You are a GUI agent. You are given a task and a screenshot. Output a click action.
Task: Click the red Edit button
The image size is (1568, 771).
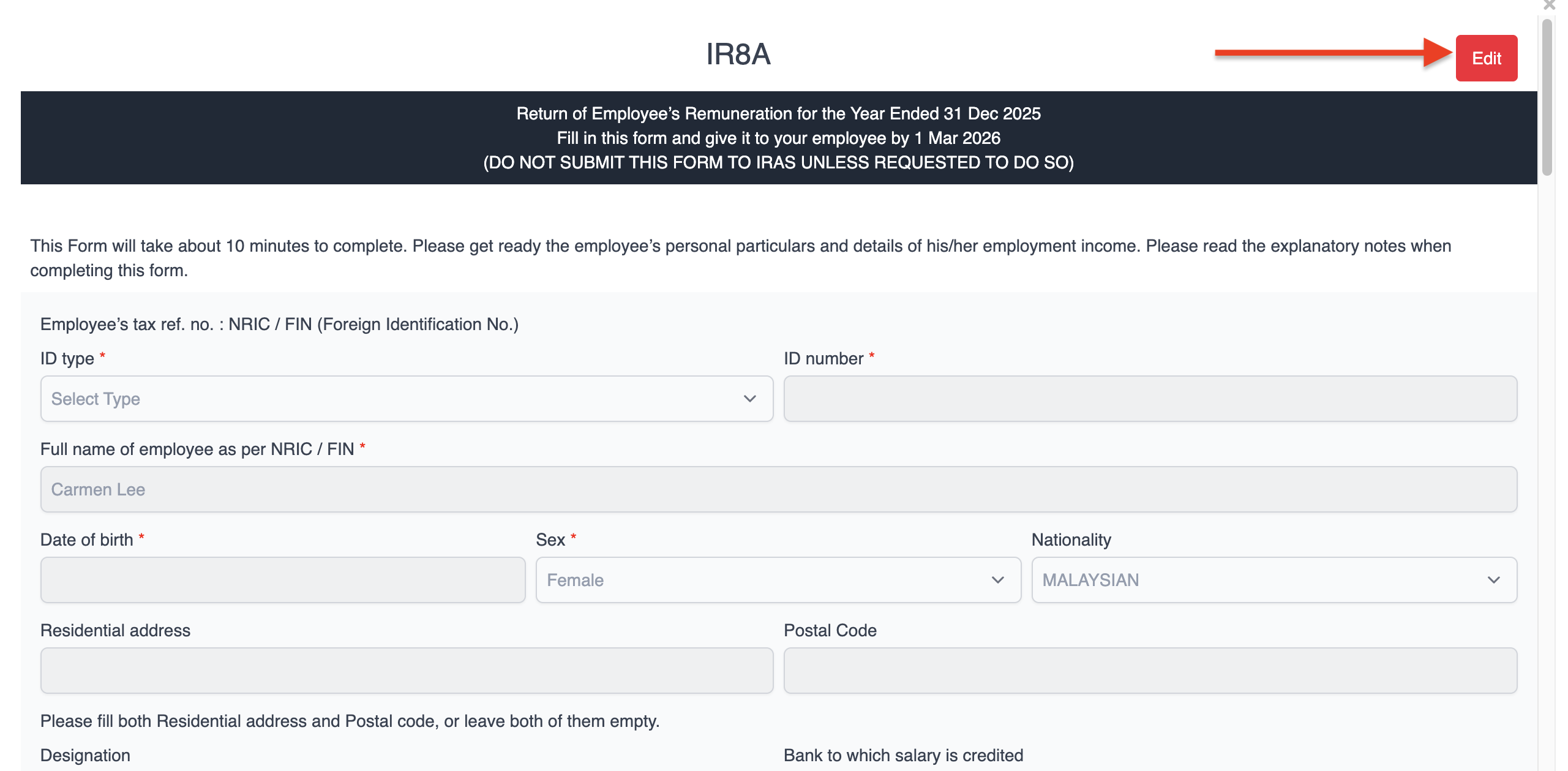[x=1485, y=58]
